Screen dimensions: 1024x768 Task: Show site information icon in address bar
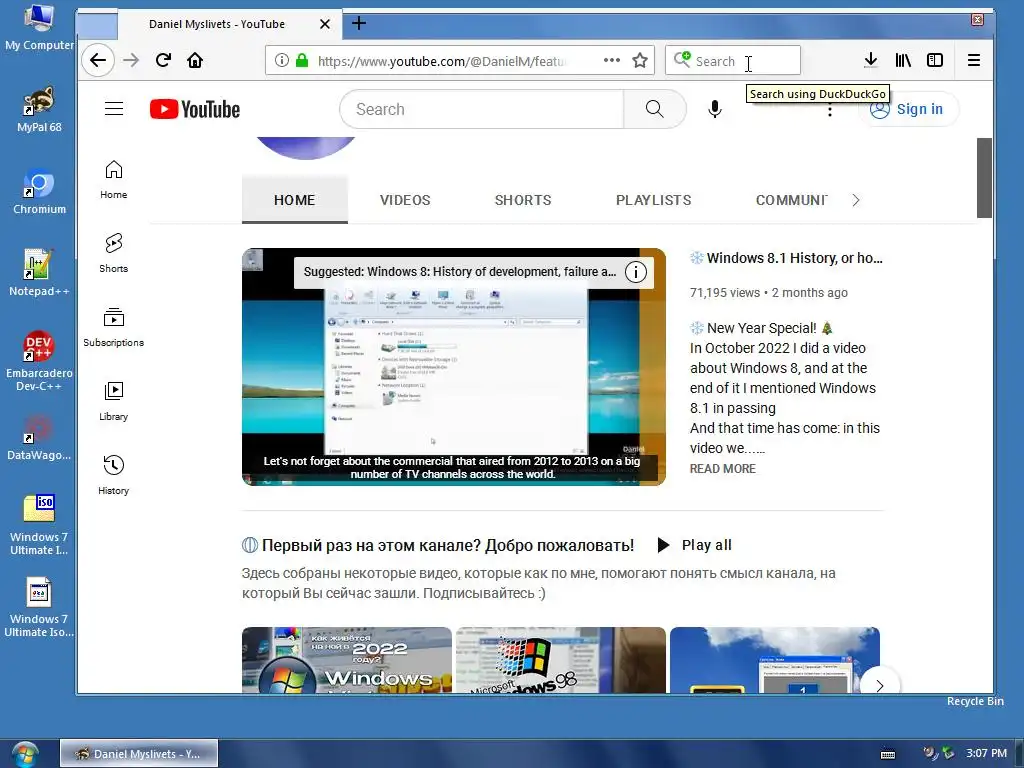coord(281,61)
